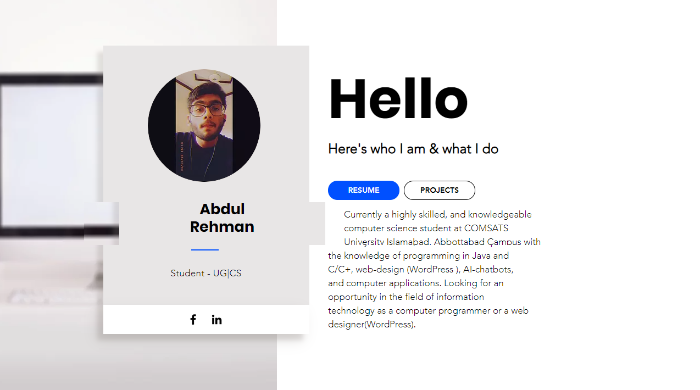This screenshot has width=700, height=390.
Task: Click the circular profile photo
Action: (204, 125)
